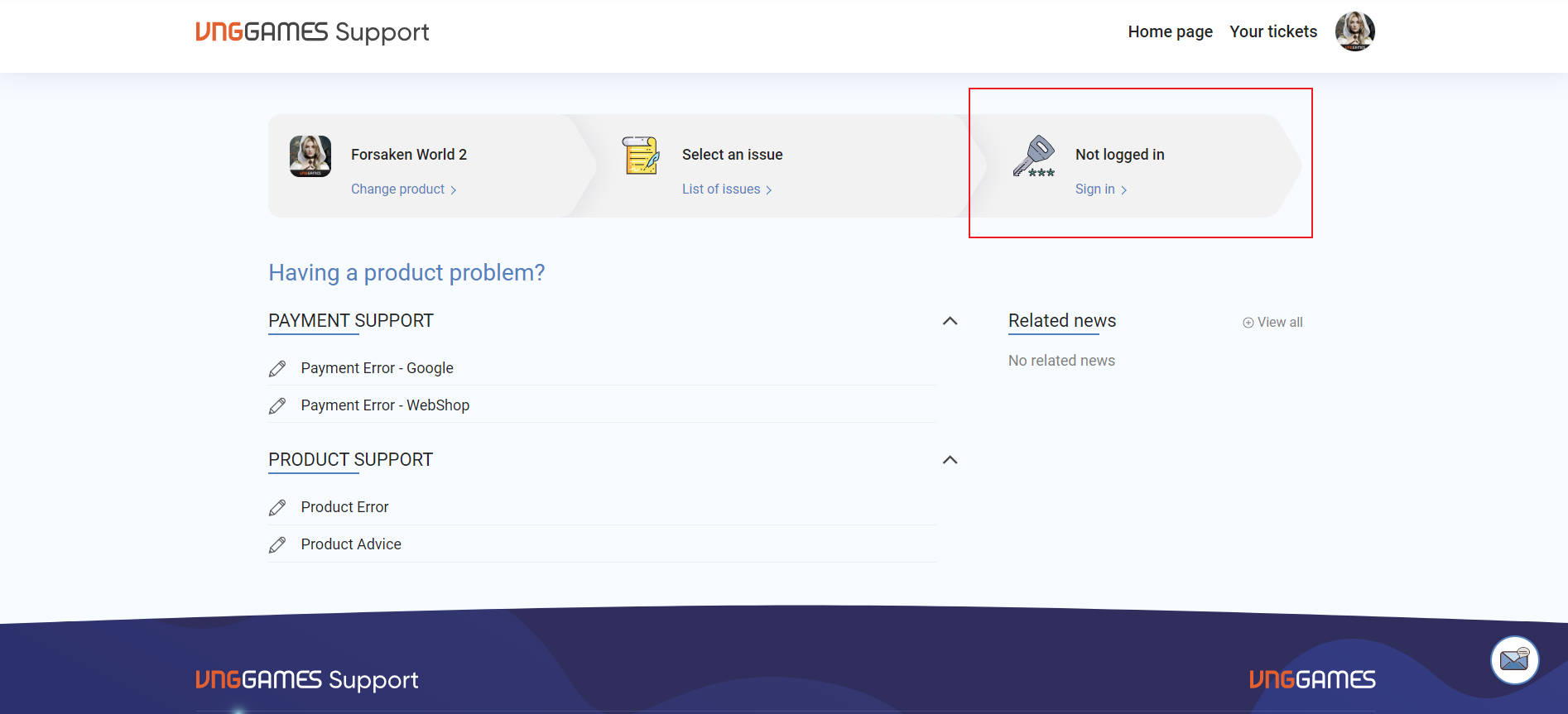Click pencil icon beside Product Advice

pyautogui.click(x=277, y=544)
